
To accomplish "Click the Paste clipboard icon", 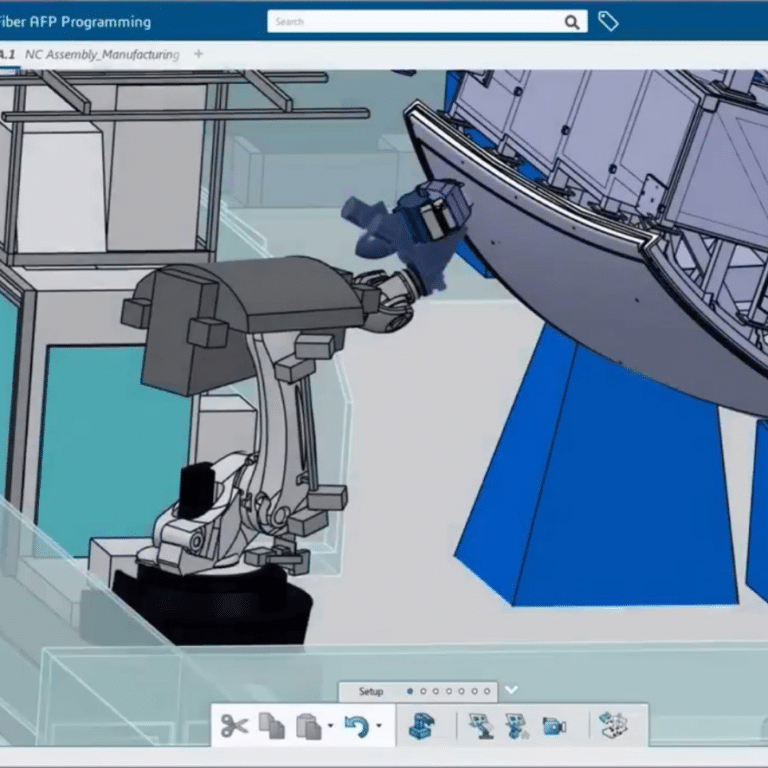I will 308,726.
